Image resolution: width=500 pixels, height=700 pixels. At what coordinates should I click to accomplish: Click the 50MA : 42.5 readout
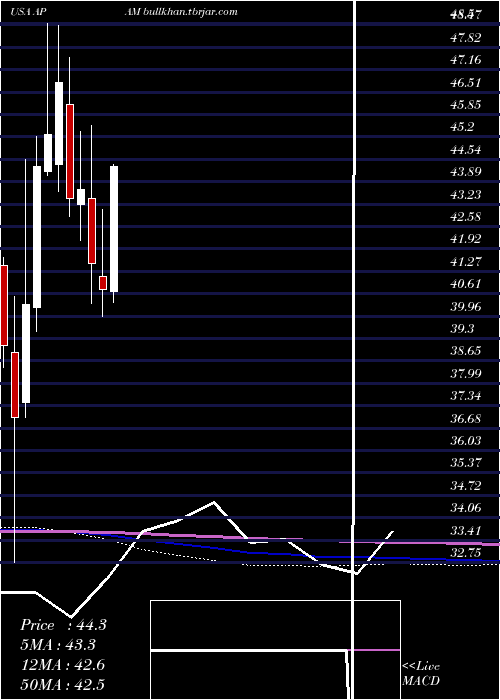(x=63, y=684)
